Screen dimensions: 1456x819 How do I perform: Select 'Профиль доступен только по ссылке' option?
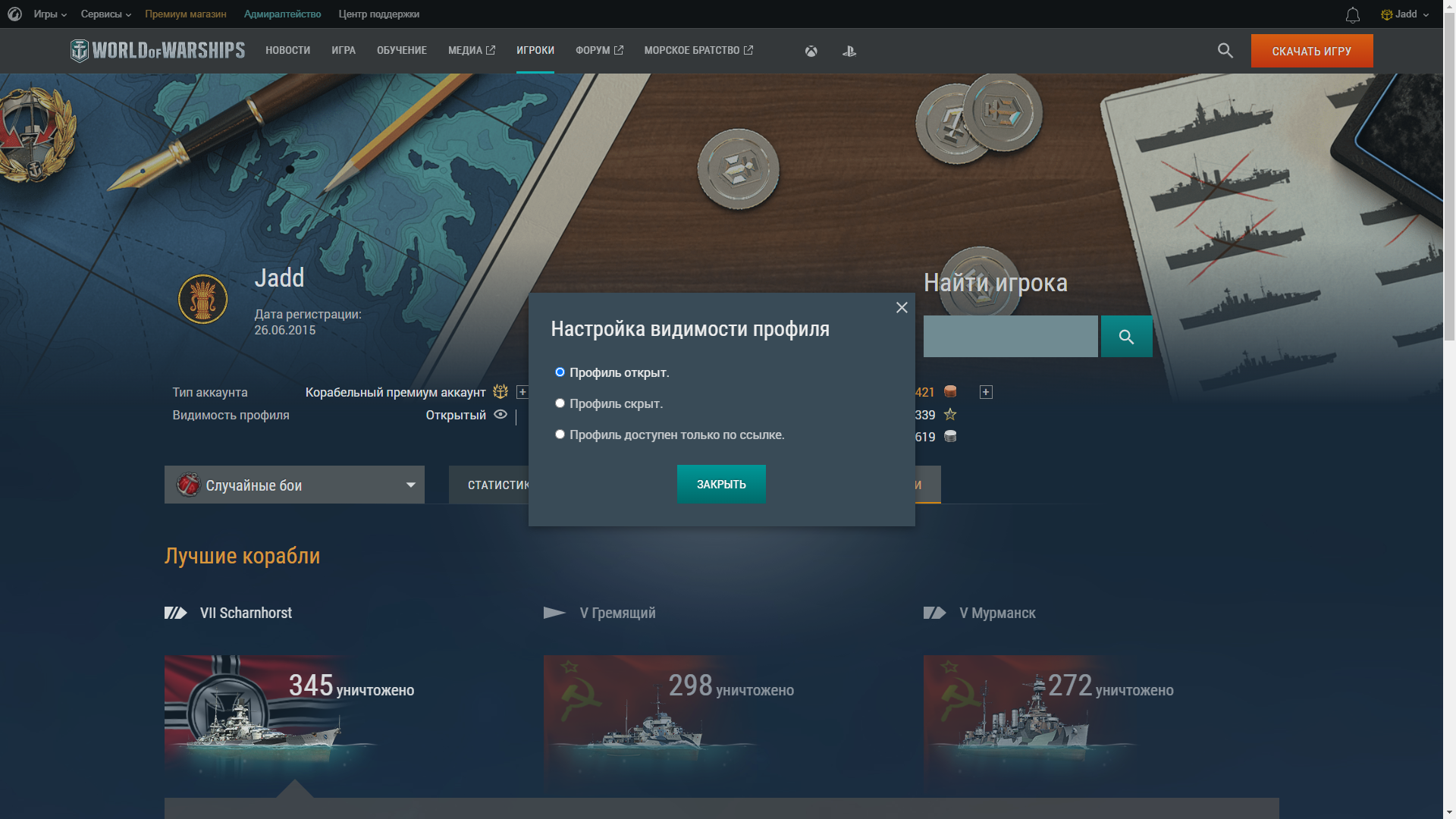(x=560, y=434)
